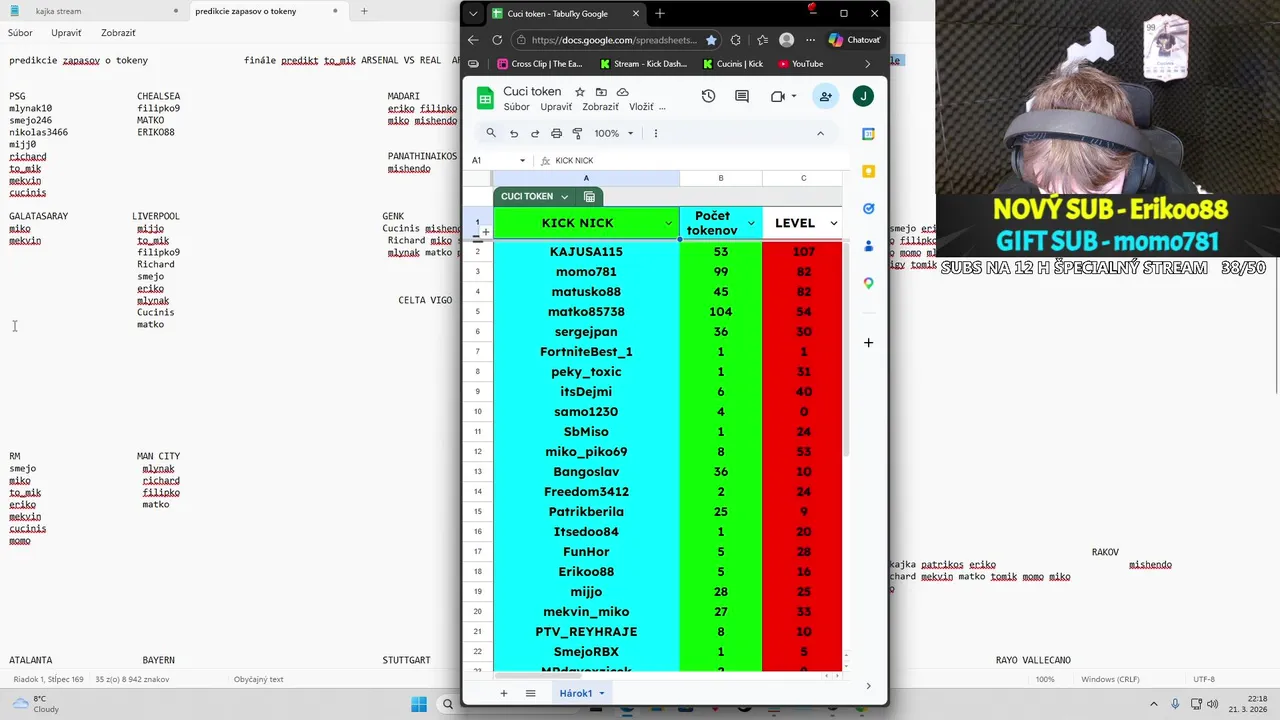Open Súbor menu in Google Sheets

[x=516, y=107]
